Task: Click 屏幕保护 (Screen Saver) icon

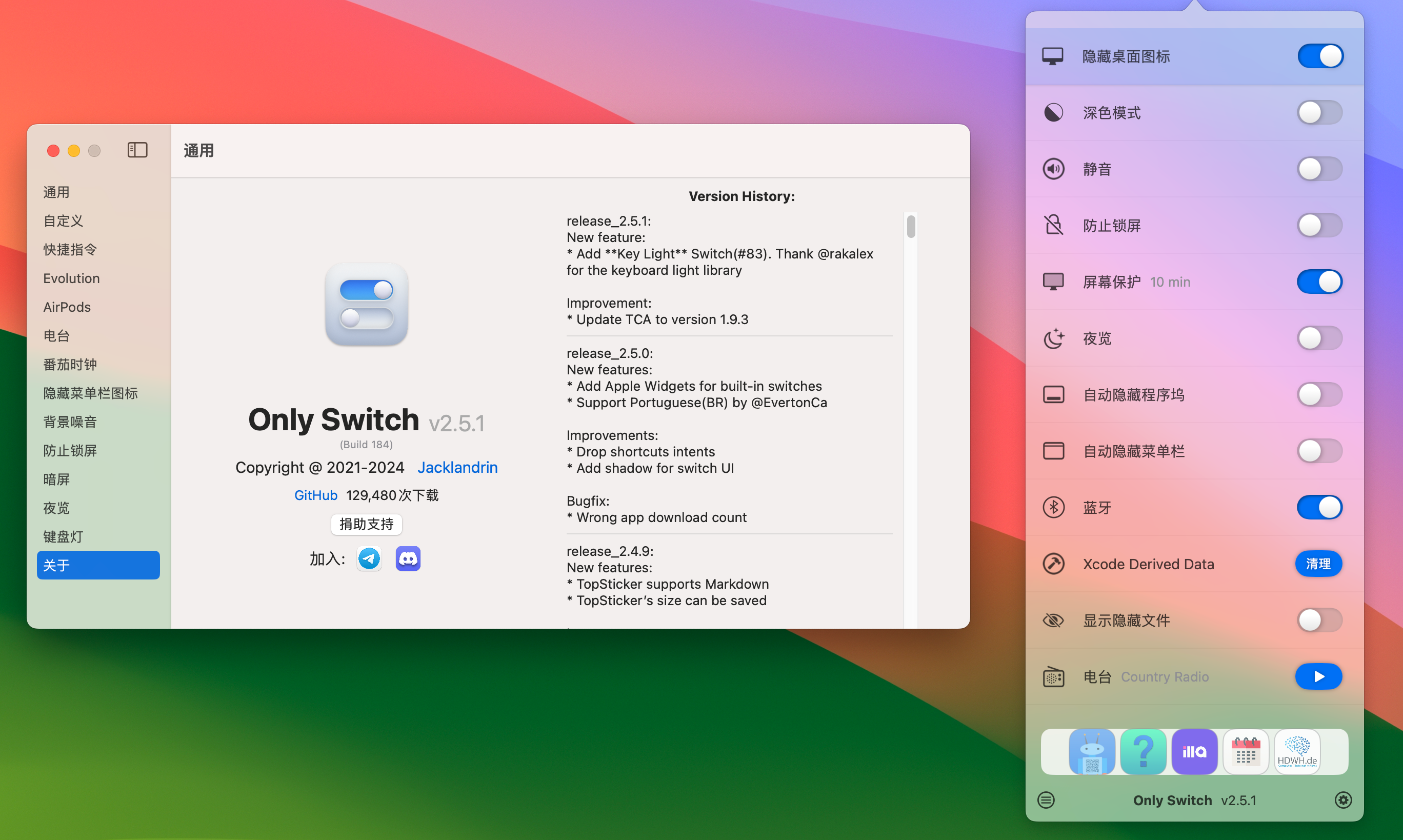Action: (1054, 281)
